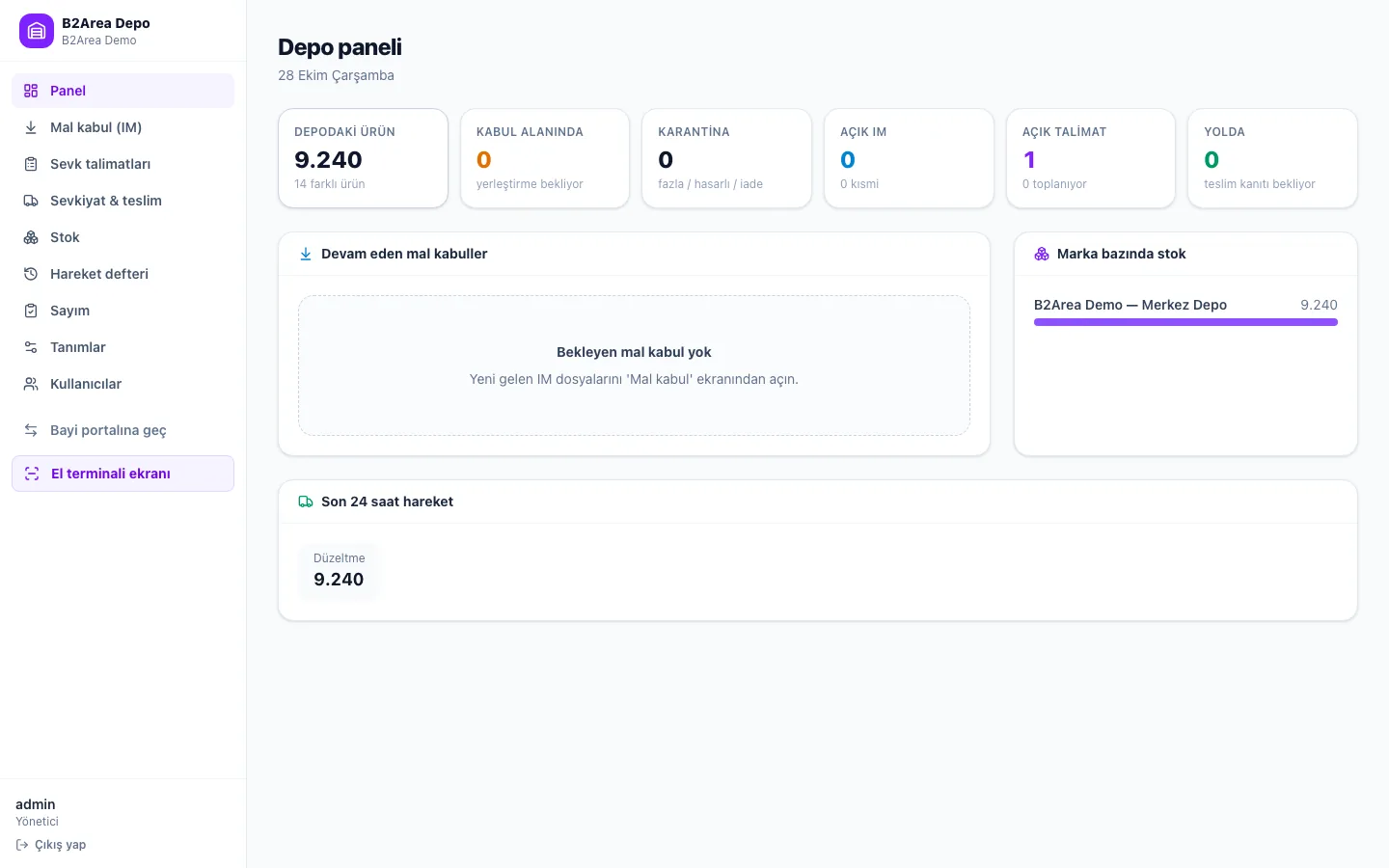Click the Tanımlar sliders icon
Image resolution: width=1389 pixels, height=868 pixels.
31,347
